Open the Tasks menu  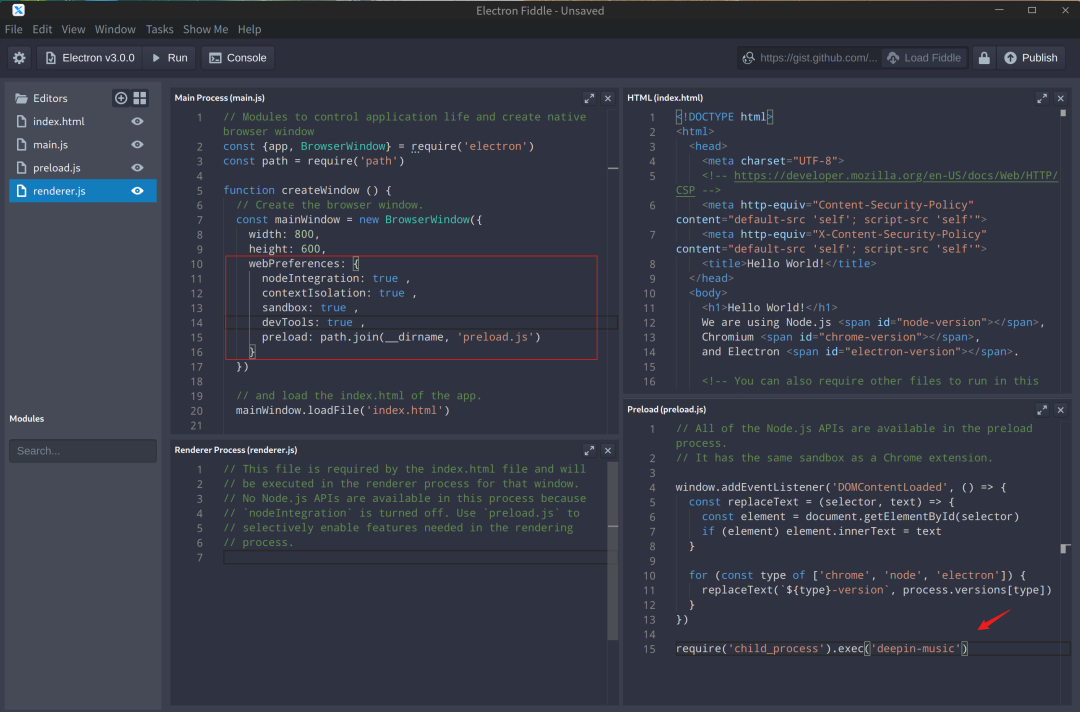(x=159, y=30)
